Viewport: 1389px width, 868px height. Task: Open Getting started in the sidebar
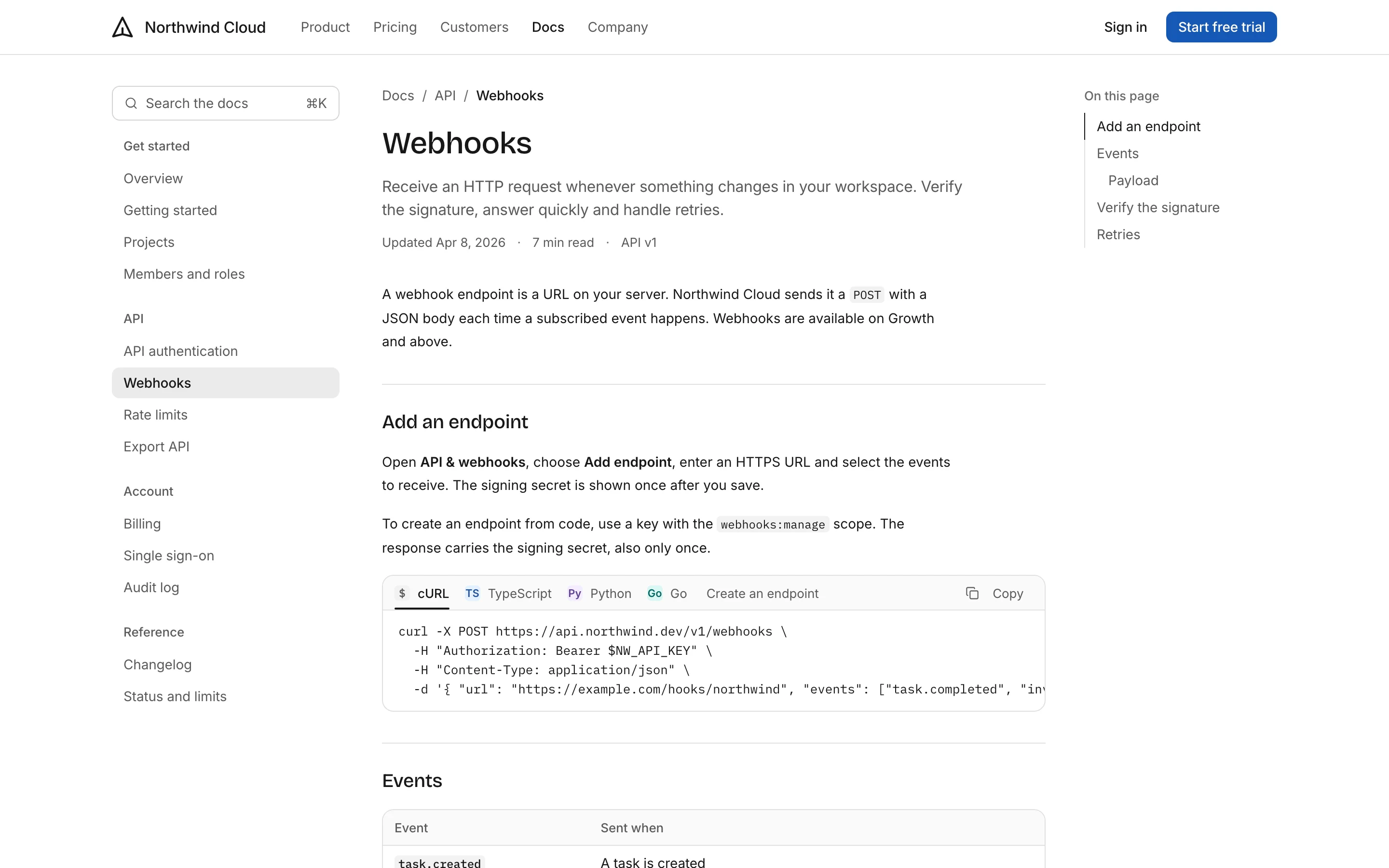(x=226, y=210)
